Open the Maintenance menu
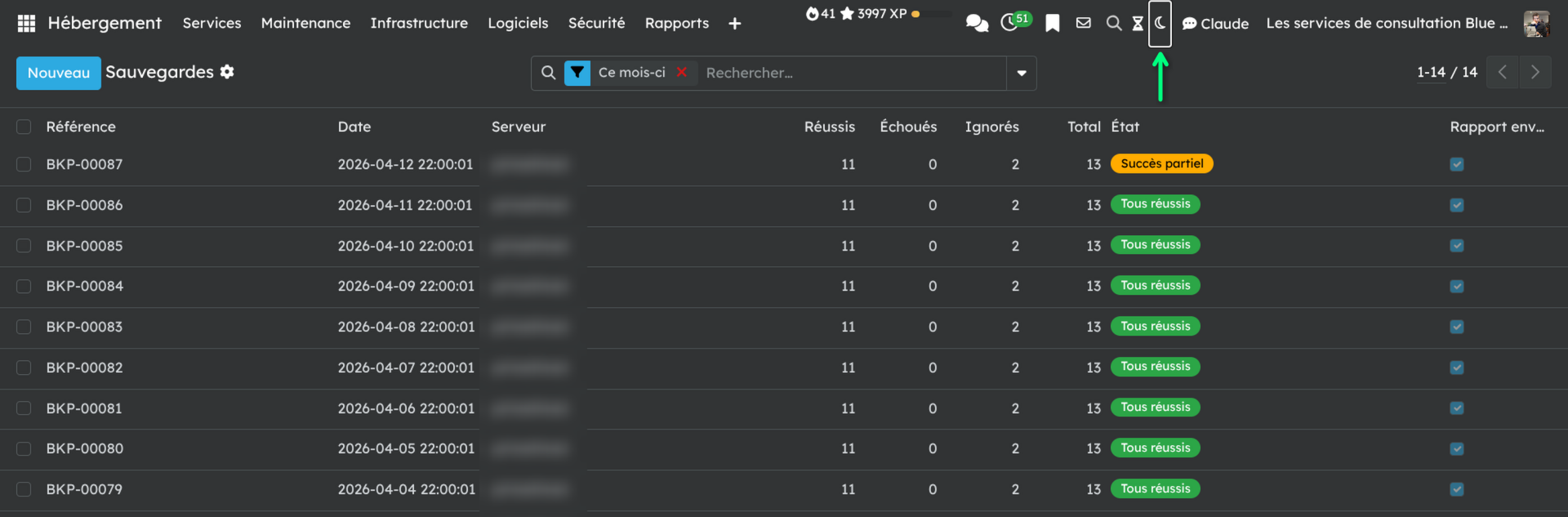Viewport: 1568px width, 517px height. click(x=305, y=24)
